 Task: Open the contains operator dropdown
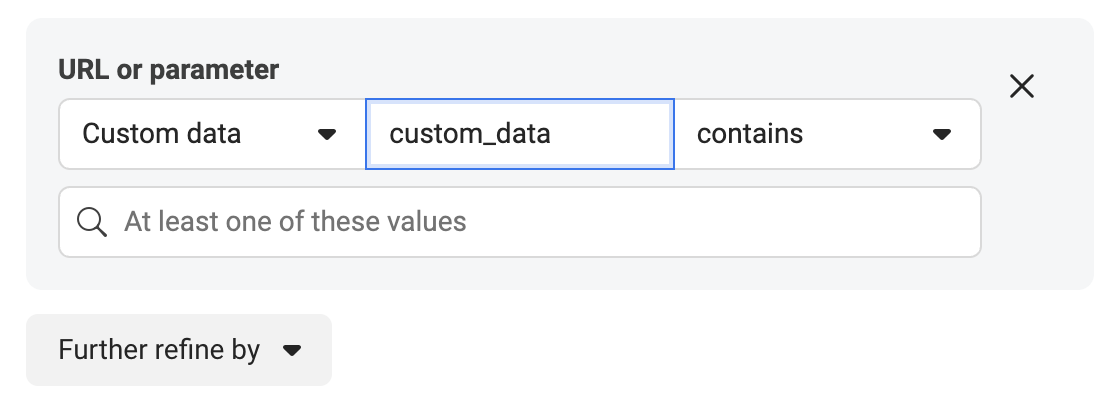click(827, 134)
